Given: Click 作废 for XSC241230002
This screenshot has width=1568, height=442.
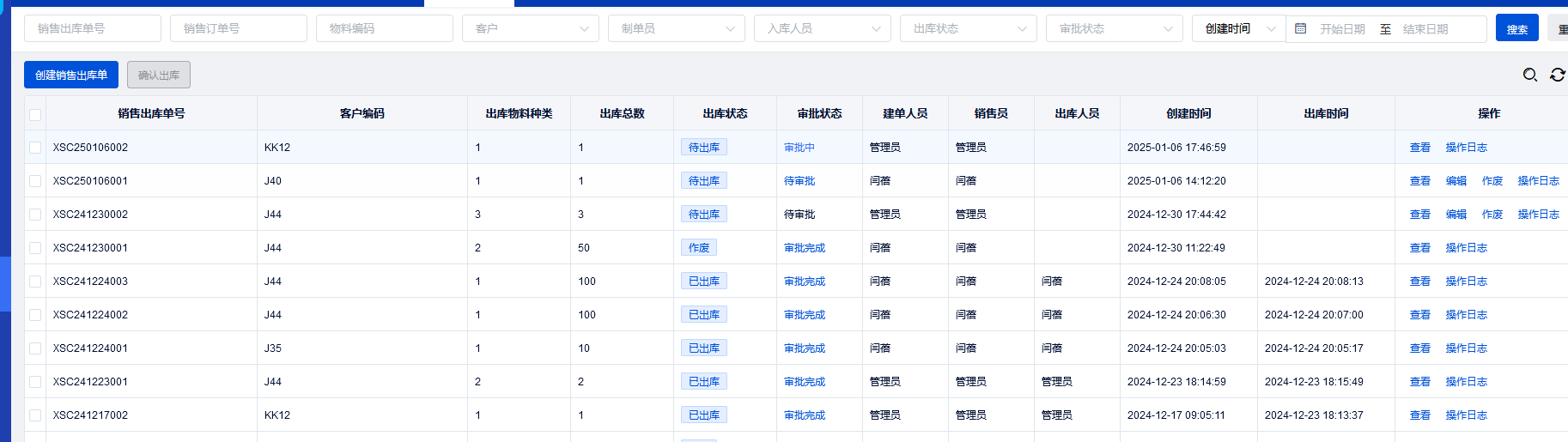Looking at the screenshot, I should tap(1492, 215).
